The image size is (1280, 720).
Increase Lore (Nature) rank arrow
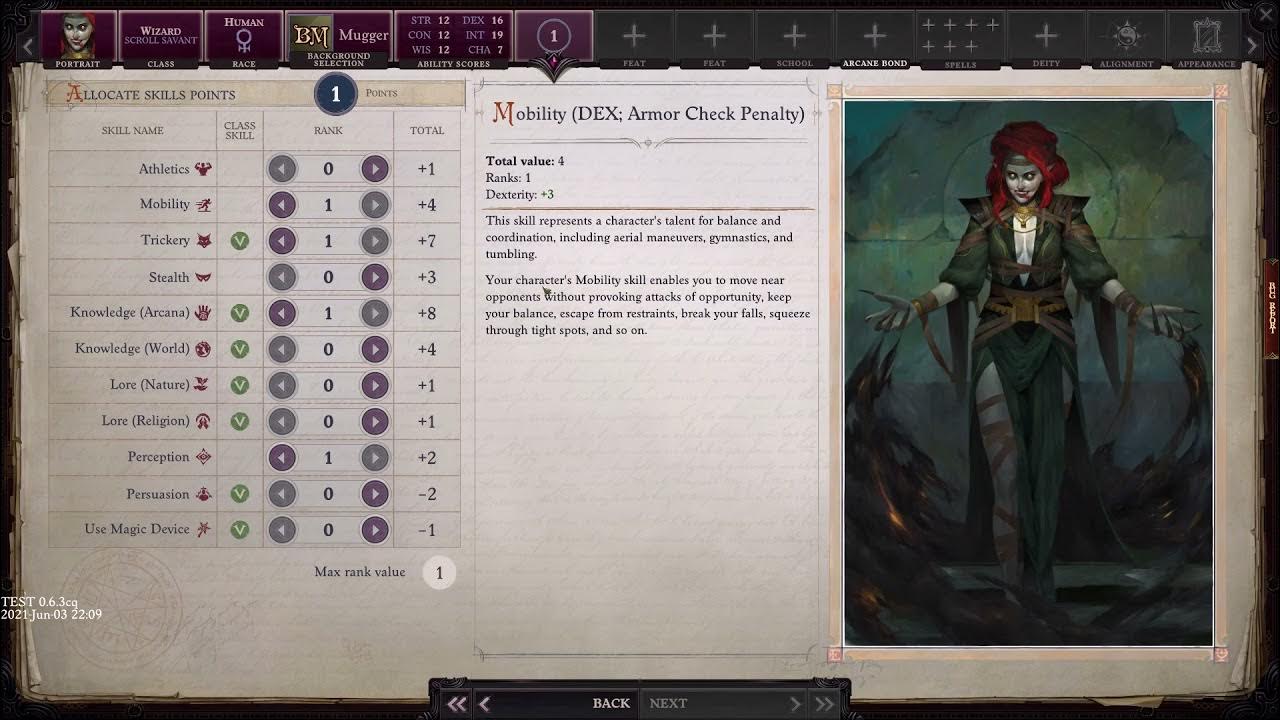[x=374, y=385]
